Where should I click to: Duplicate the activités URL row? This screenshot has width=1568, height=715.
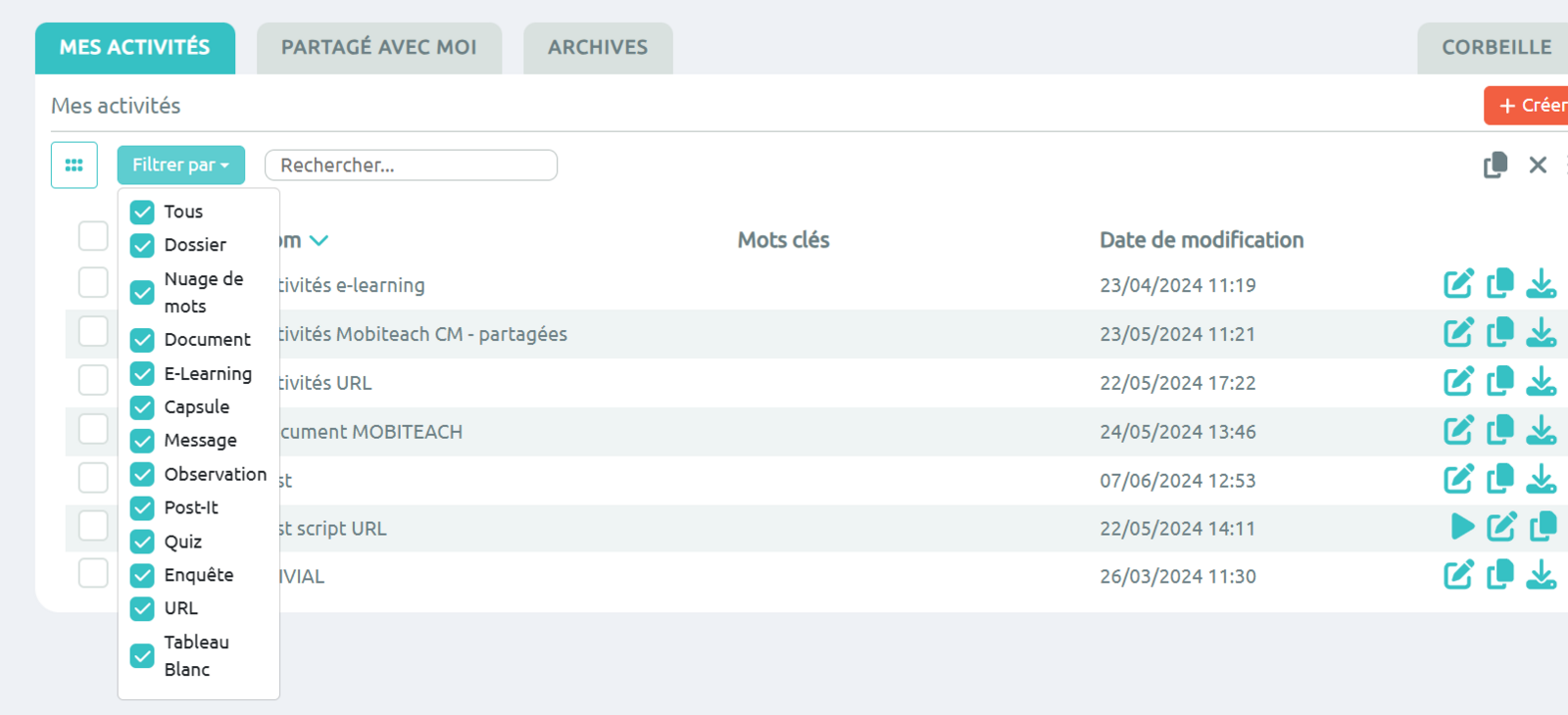1500,381
